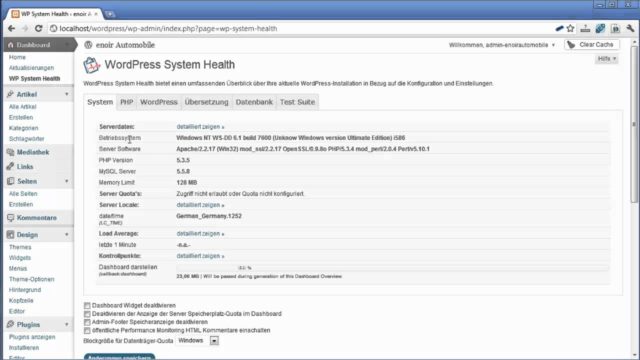Expand Serverdaten 'detailliert zeigen' link

click(x=200, y=127)
